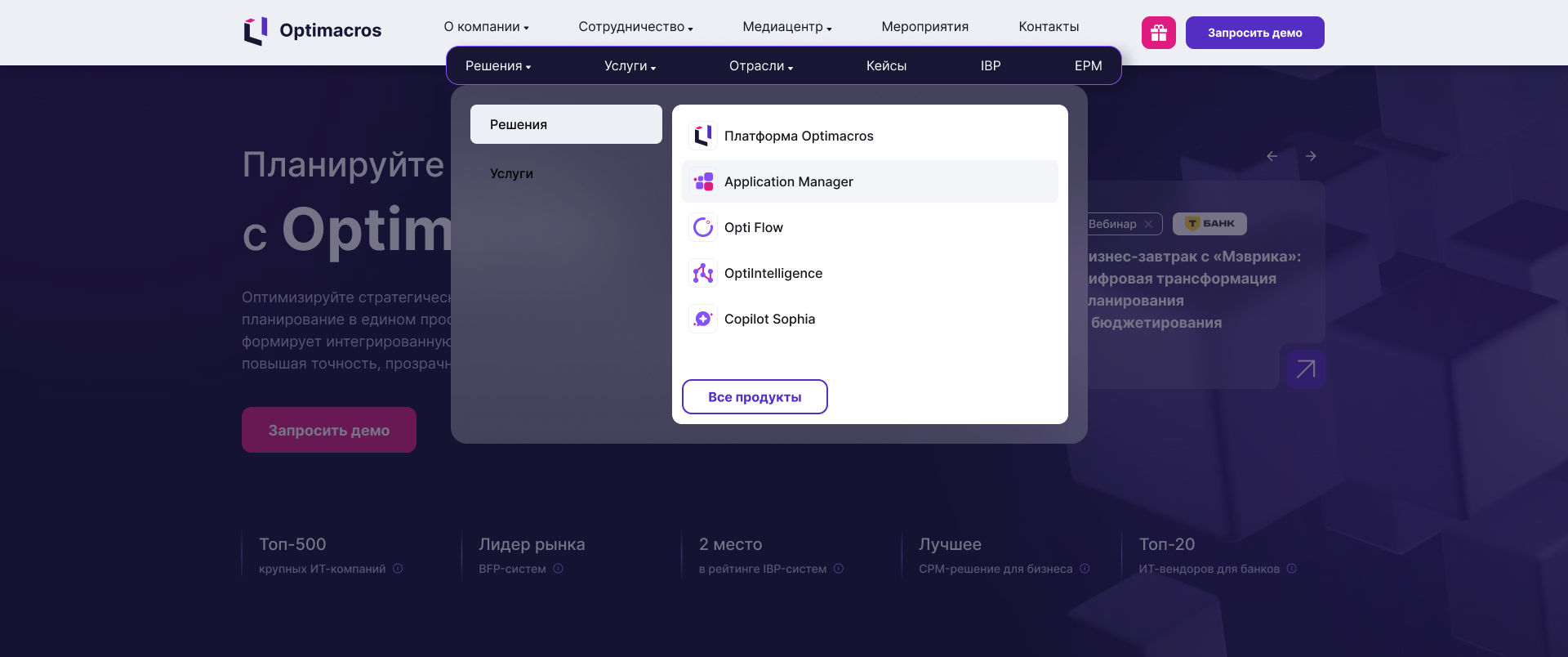Expand the Отрасли dropdown
This screenshot has height=657, width=1568.
[x=761, y=66]
